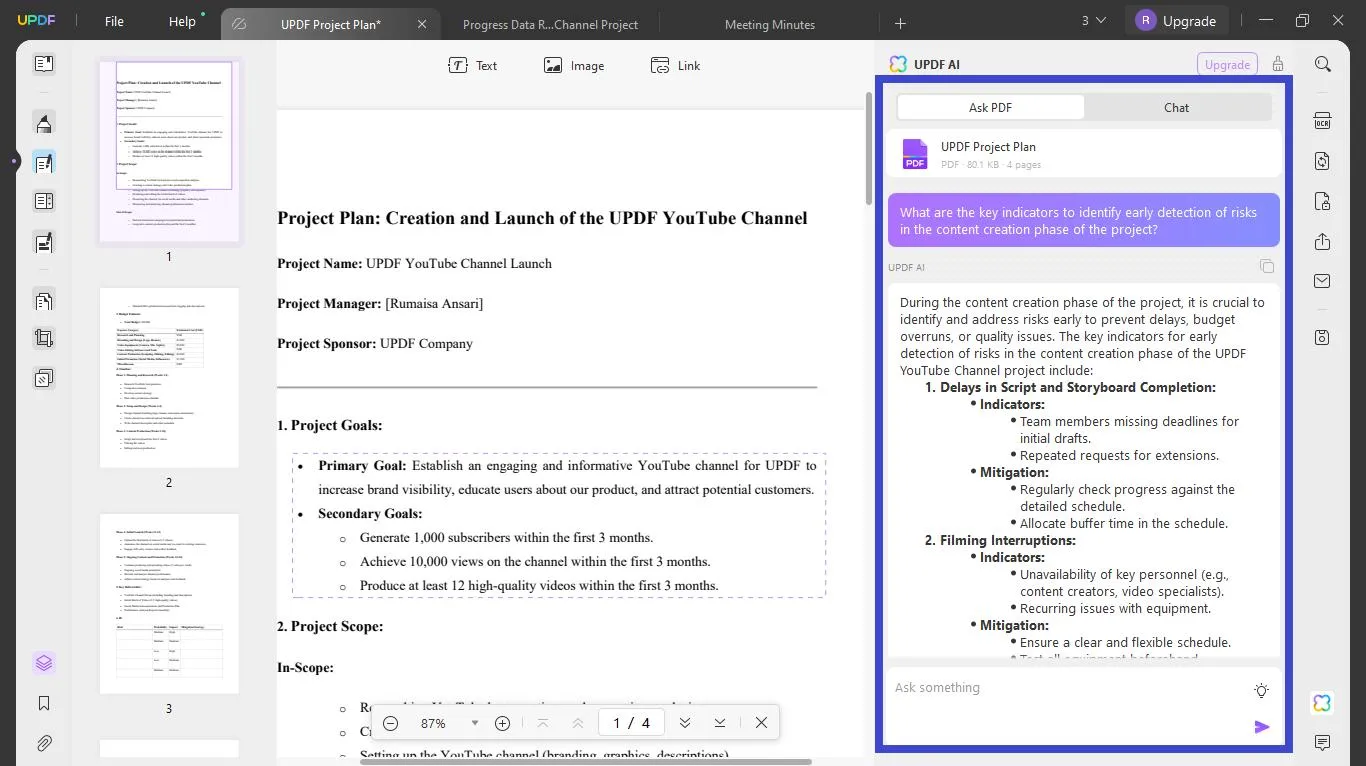Click the OCR icon in right sidebar
This screenshot has height=766, width=1366.
pos(1322,121)
